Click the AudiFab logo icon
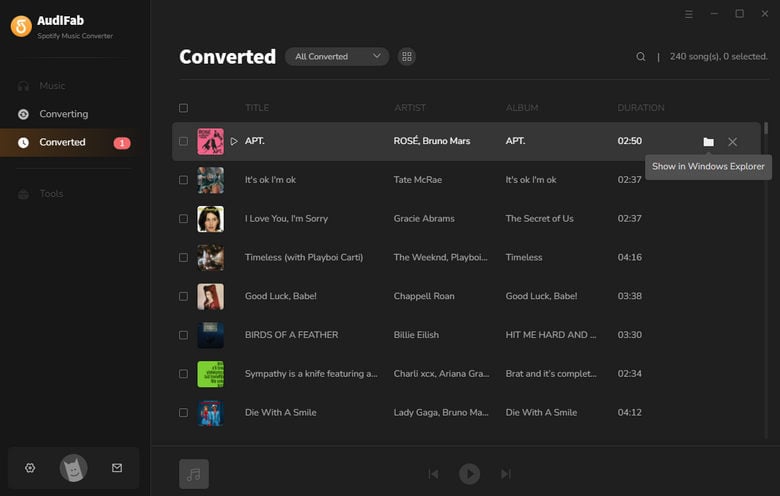Screen dimensions: 780x496 pyautogui.click(x=21, y=26)
